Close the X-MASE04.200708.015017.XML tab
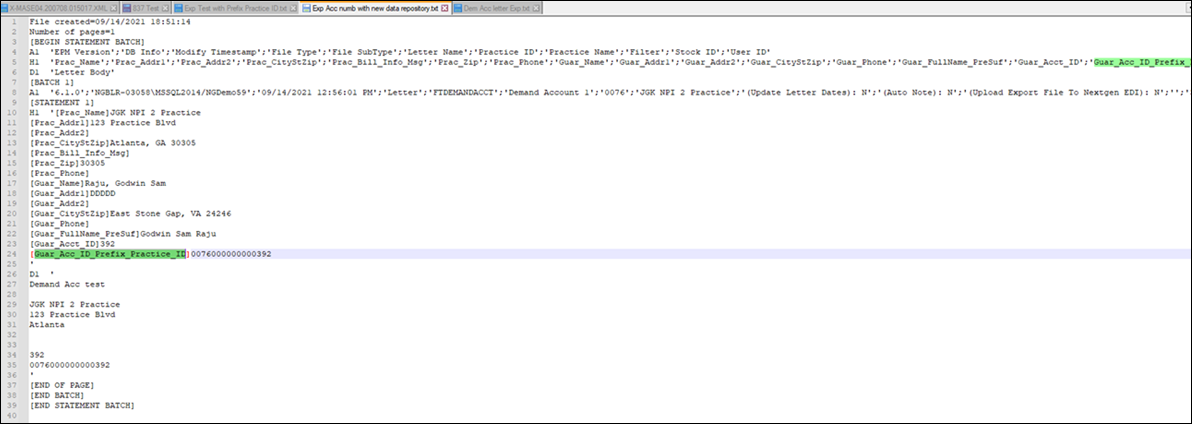Image resolution: width=1192 pixels, height=424 pixels. point(115,8)
